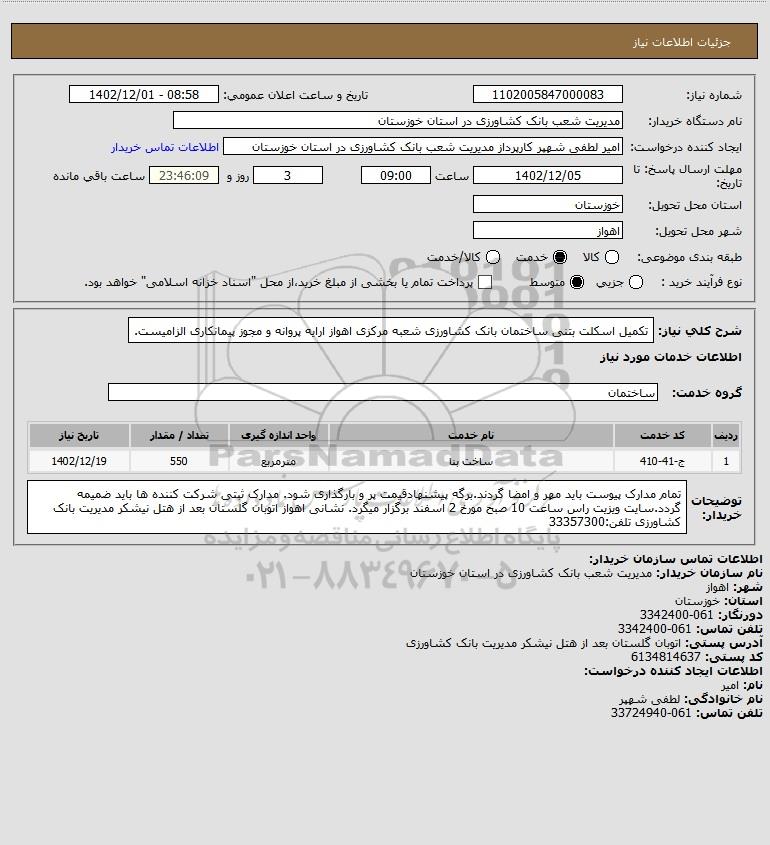Screen dimensions: 770x845
Task: Click the deadline hour field 09:00
Action: [x=396, y=176]
